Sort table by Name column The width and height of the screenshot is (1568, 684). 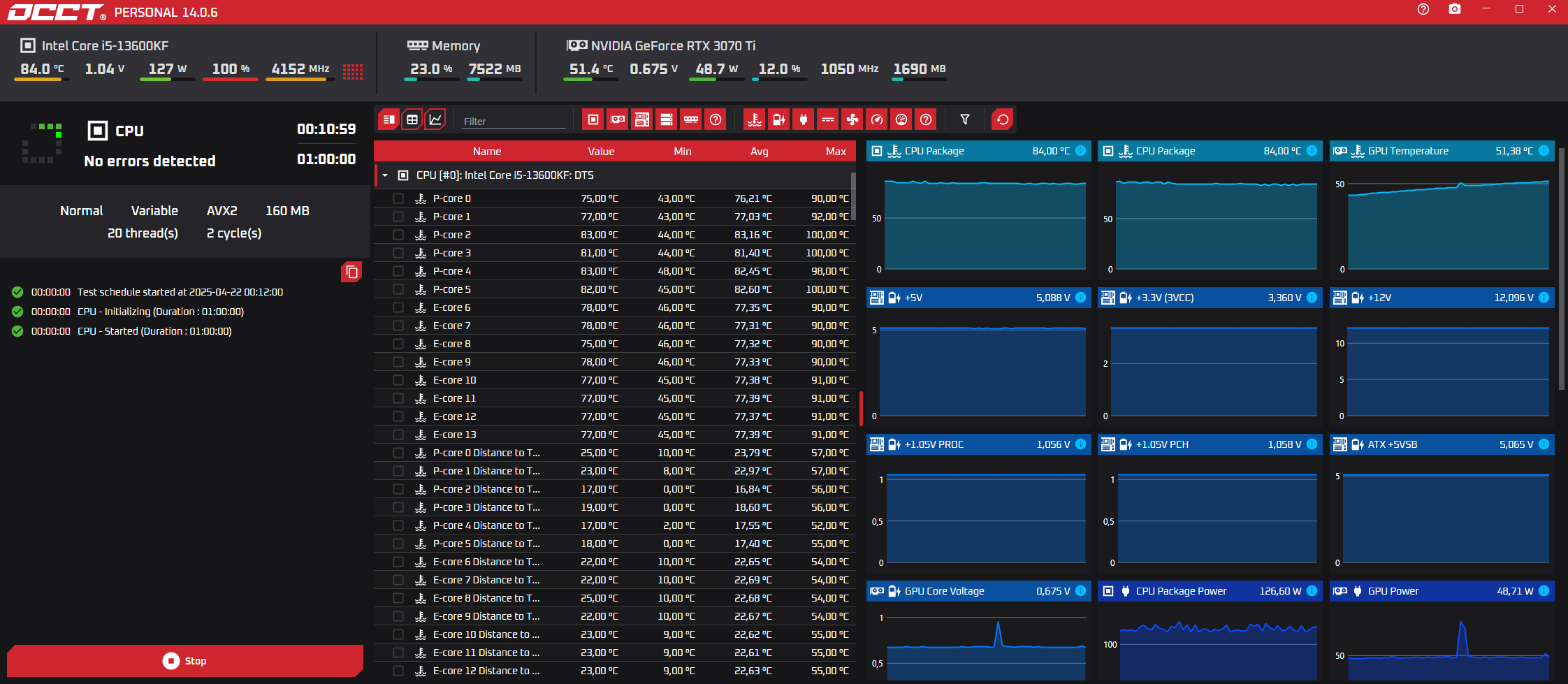(x=487, y=152)
